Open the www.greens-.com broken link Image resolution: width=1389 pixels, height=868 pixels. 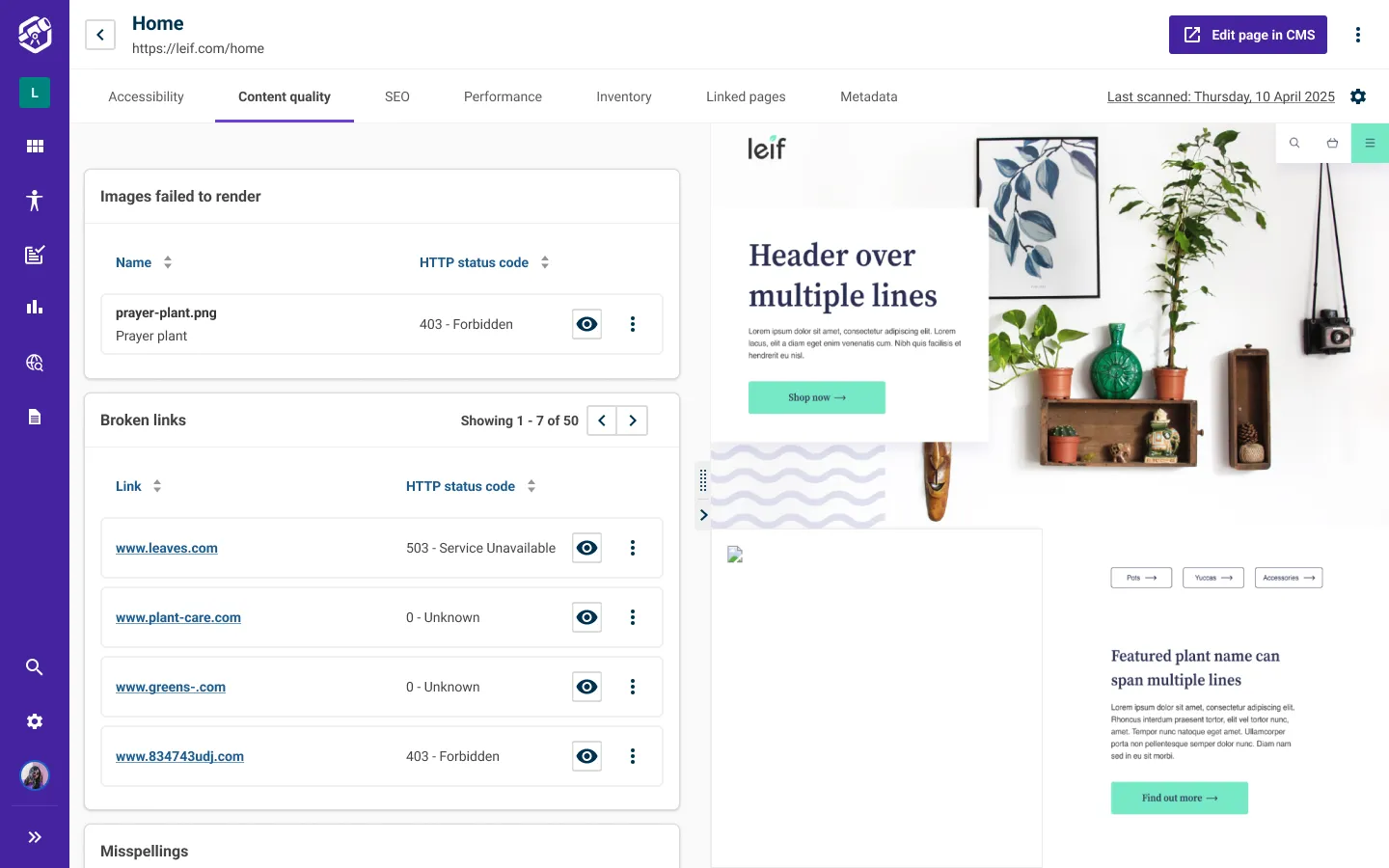pyautogui.click(x=171, y=687)
